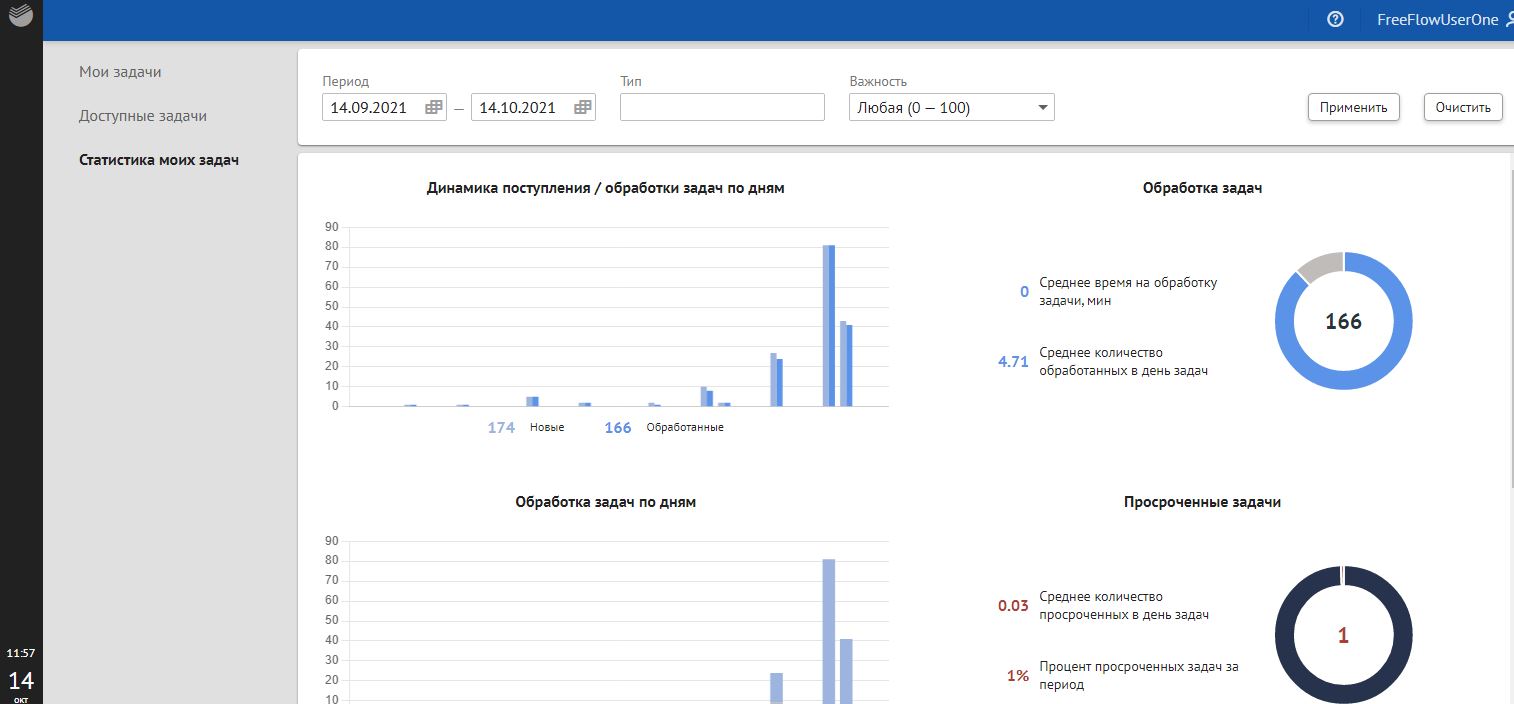Click the grey segment of Обработка задач donut
Screen dimensions: 1514x704
point(1318,265)
